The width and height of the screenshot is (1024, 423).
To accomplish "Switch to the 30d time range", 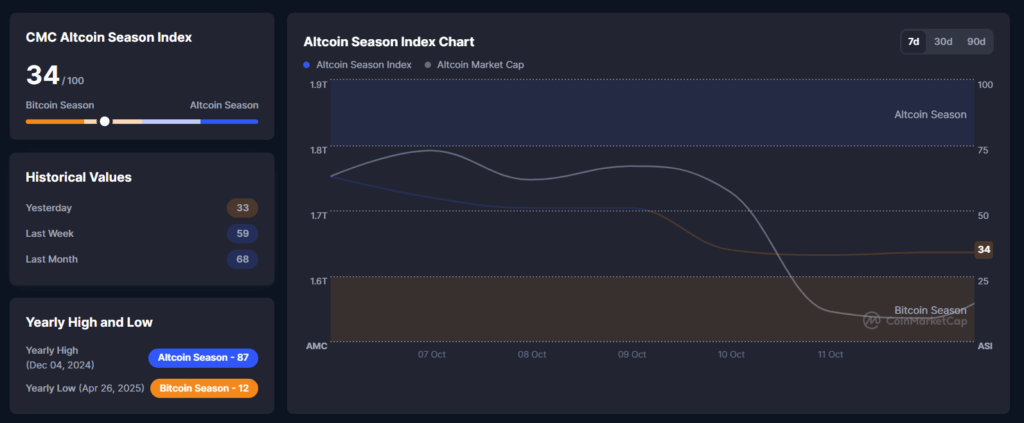I will (943, 42).
